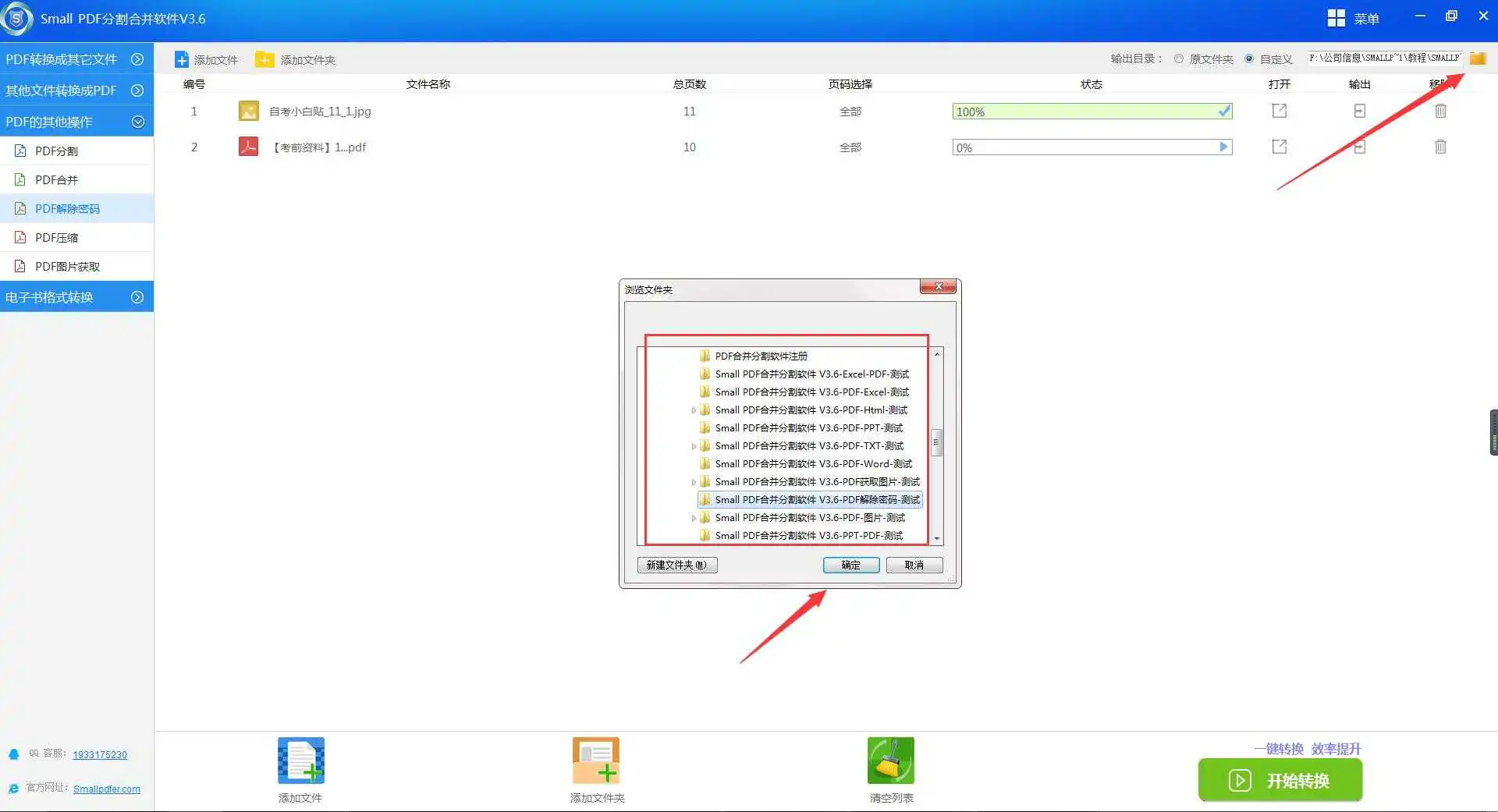Click image icon of 自考小白贴_11_1.jpg
Image resolution: width=1498 pixels, height=812 pixels.
[x=248, y=111]
